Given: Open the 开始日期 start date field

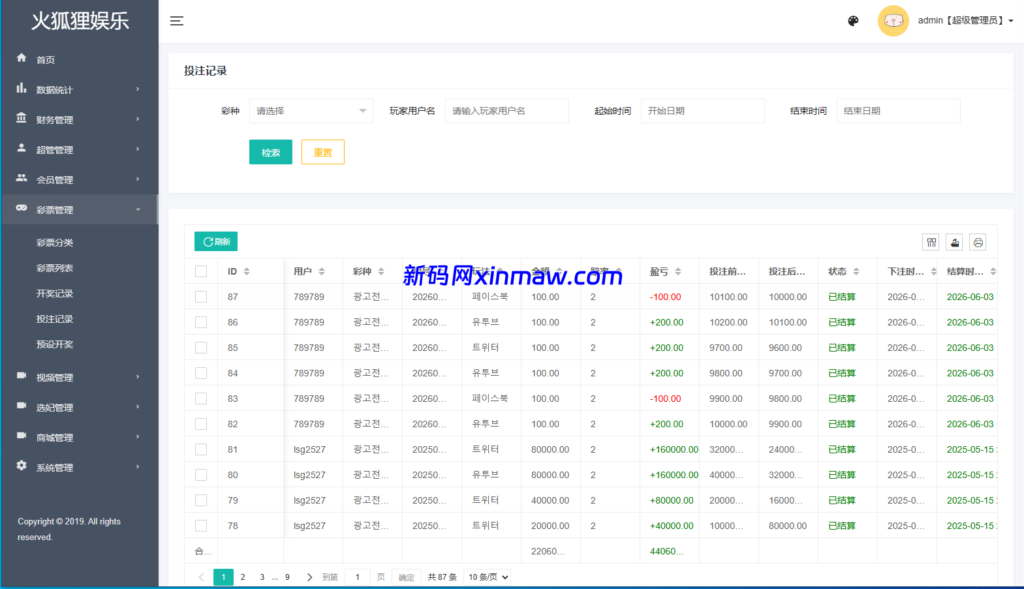Looking at the screenshot, I should point(703,111).
